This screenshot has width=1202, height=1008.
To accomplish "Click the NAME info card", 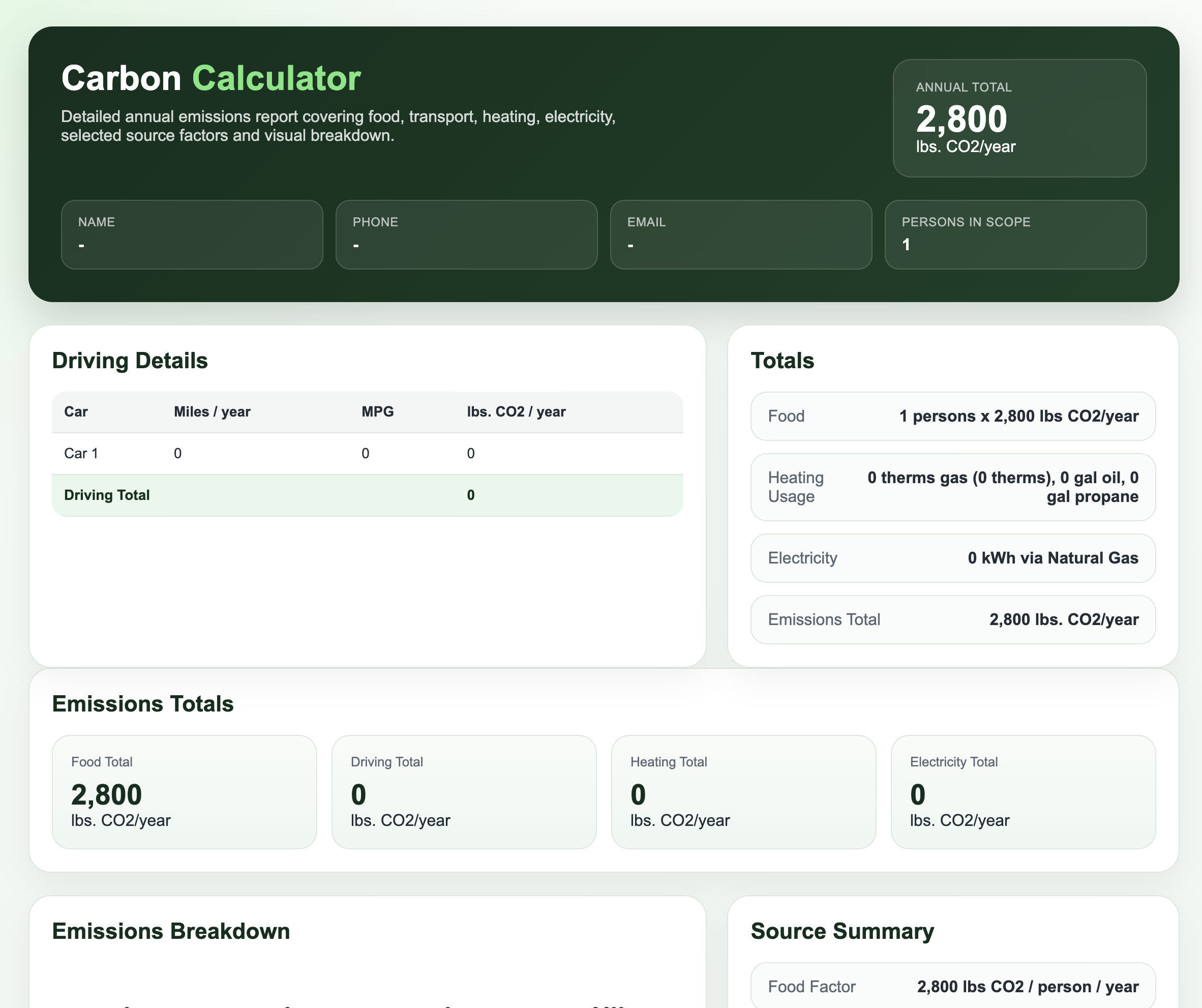I will [192, 234].
